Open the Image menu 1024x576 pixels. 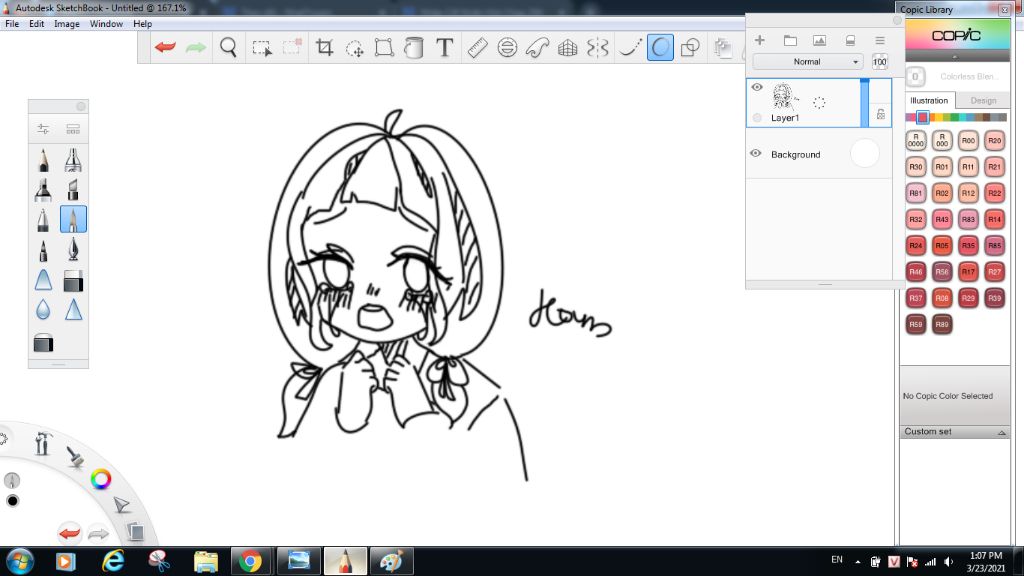click(67, 24)
